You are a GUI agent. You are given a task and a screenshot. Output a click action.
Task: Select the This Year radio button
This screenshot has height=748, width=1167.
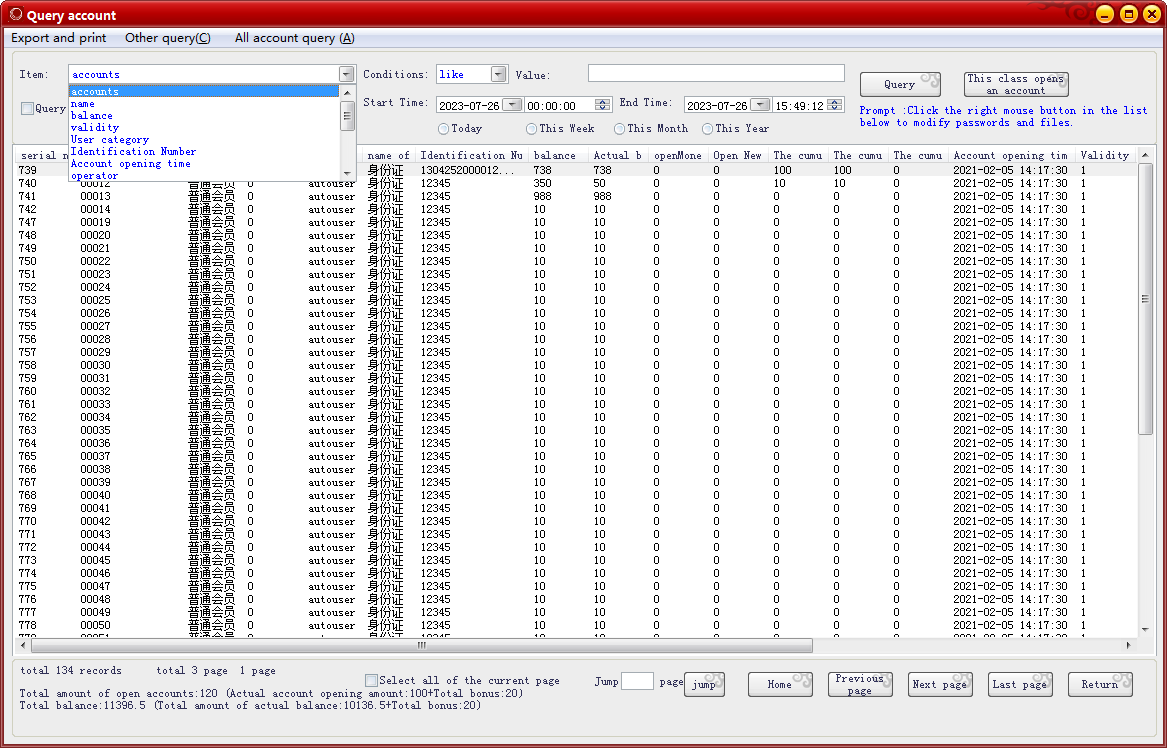tap(707, 129)
